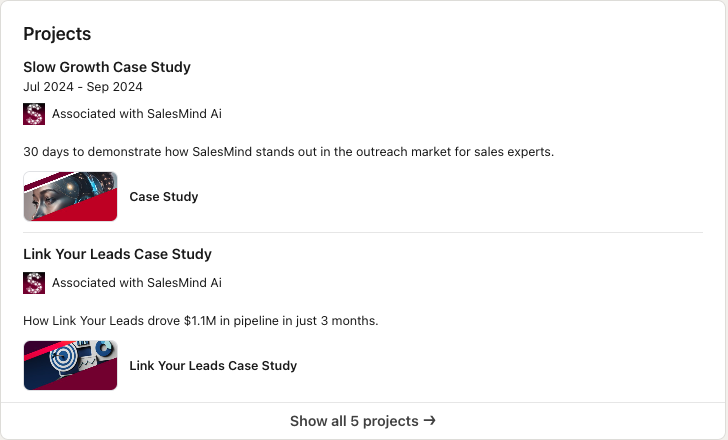Open the Slow Growth Case Study title
This screenshot has width=728, height=440.
pos(107,67)
